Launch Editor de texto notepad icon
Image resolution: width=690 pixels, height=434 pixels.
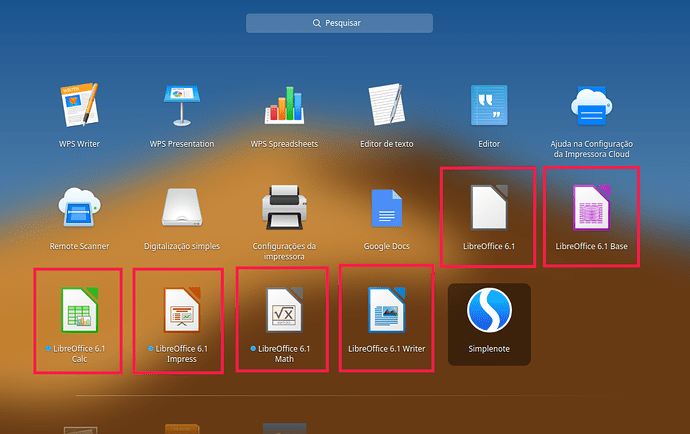pyautogui.click(x=386, y=105)
